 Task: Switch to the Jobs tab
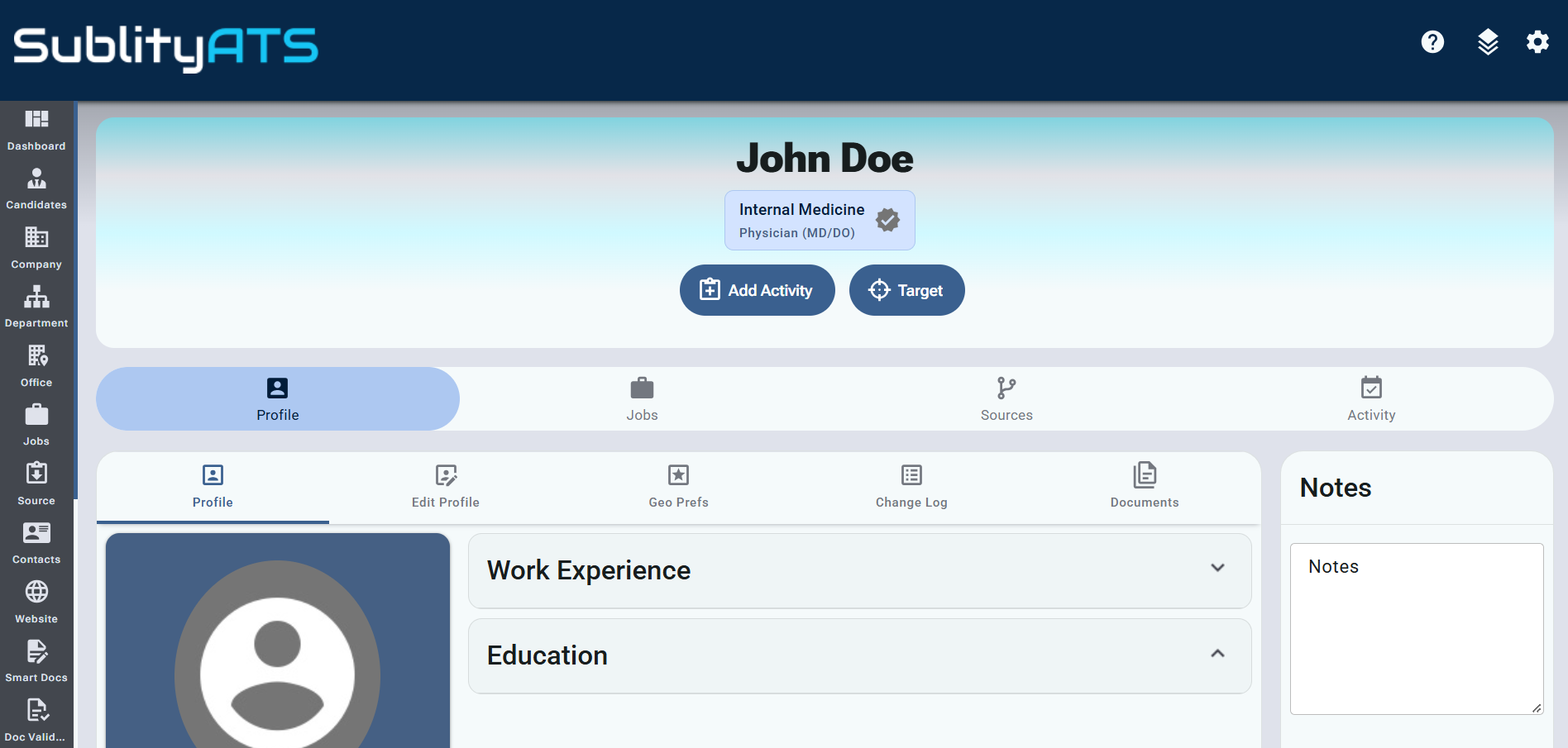642,399
